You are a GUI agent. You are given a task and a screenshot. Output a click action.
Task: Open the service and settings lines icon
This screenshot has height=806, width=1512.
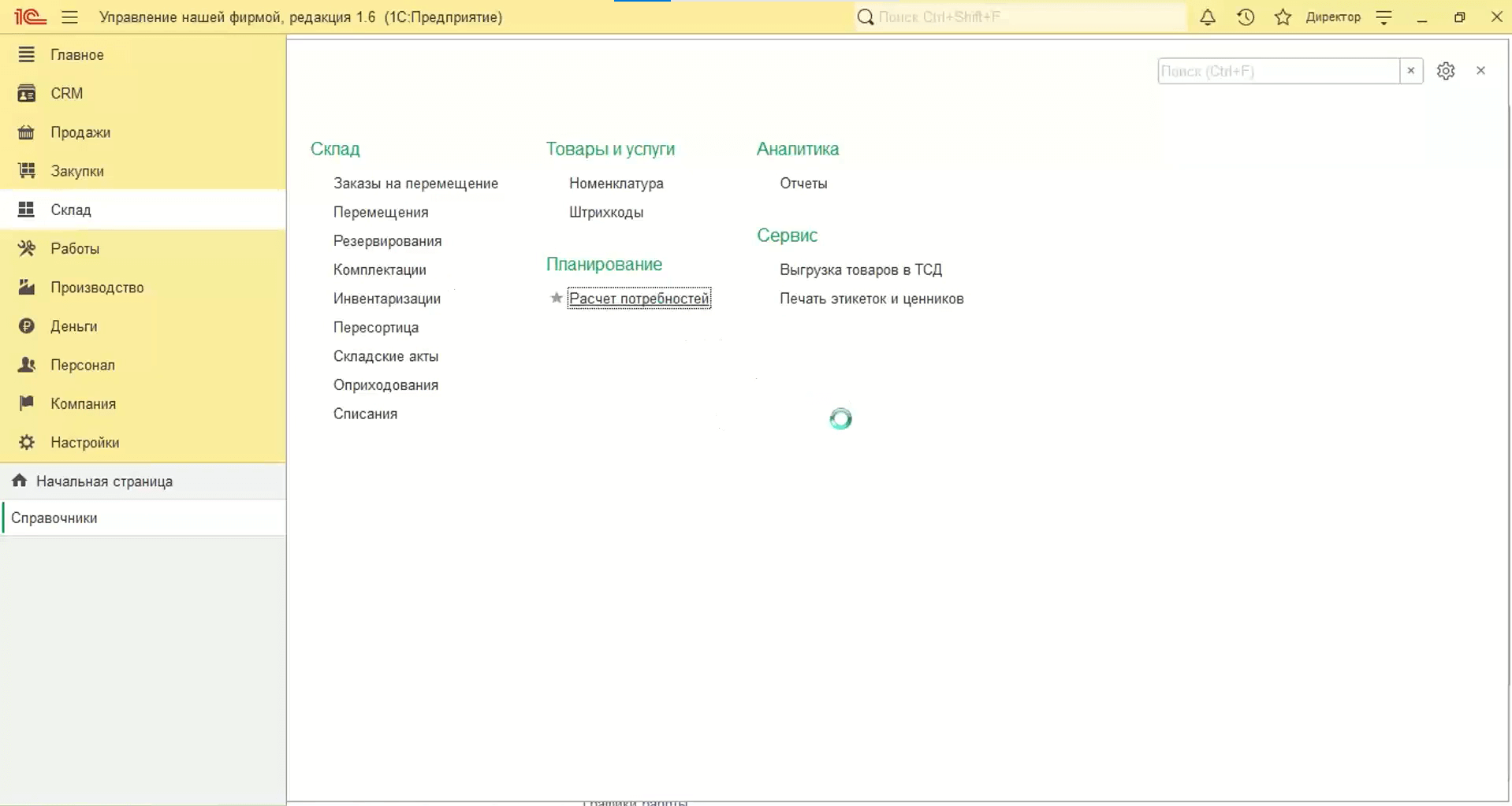(1384, 17)
